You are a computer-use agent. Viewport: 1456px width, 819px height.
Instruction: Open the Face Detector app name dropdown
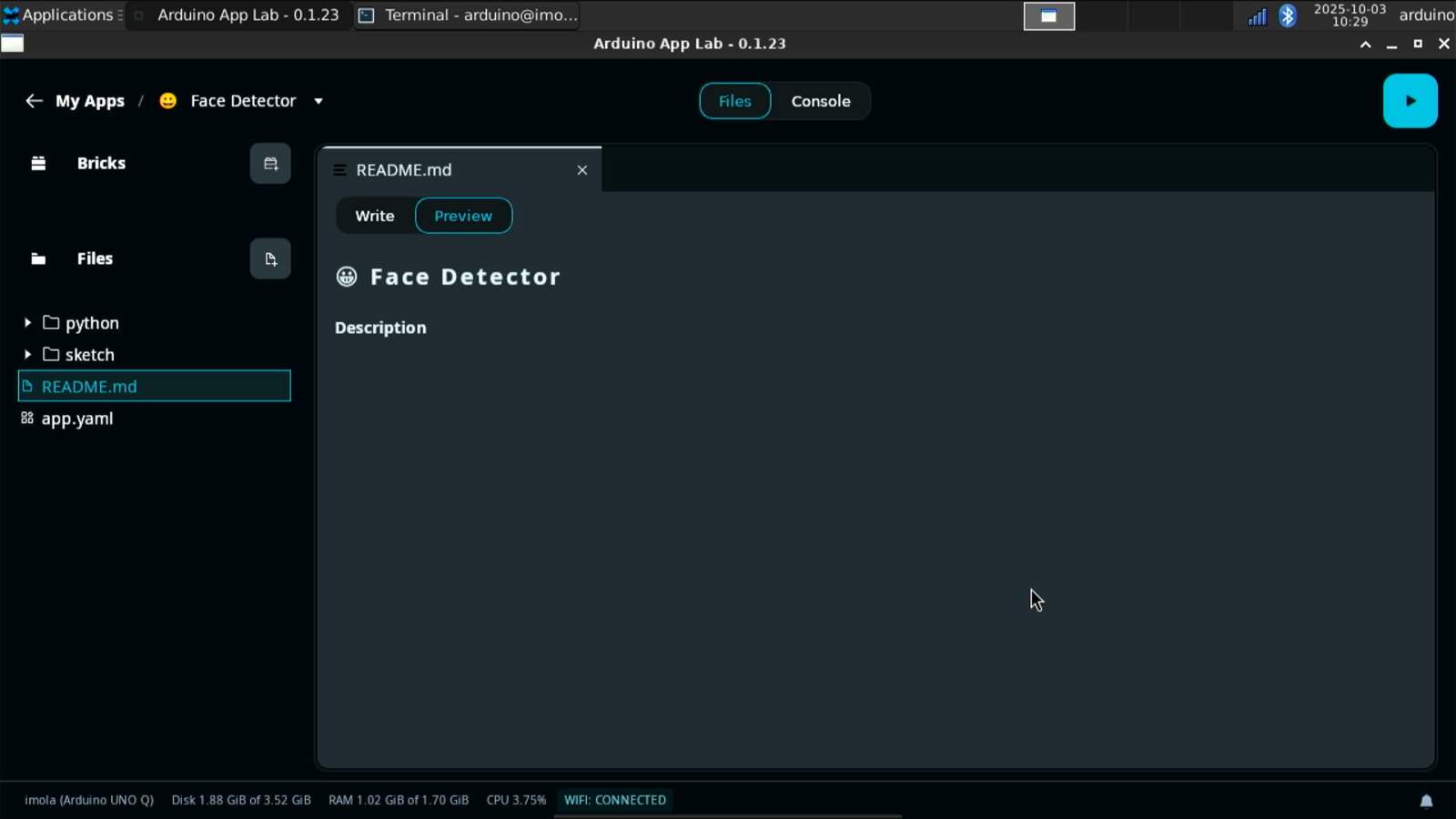[x=318, y=101]
